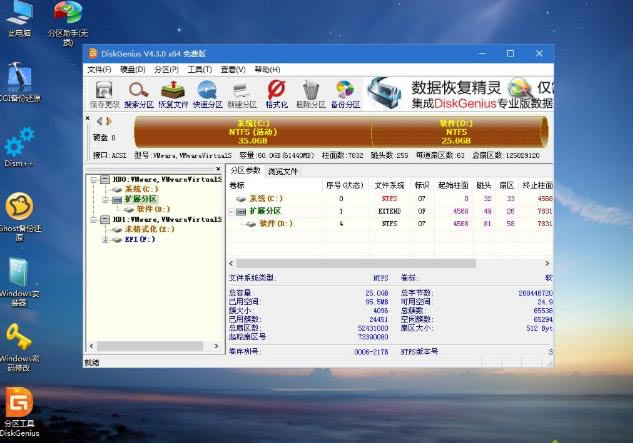Viewport: 633px width, 443px height.
Task: Open Dism++ desktop icon
Action: click(18, 147)
